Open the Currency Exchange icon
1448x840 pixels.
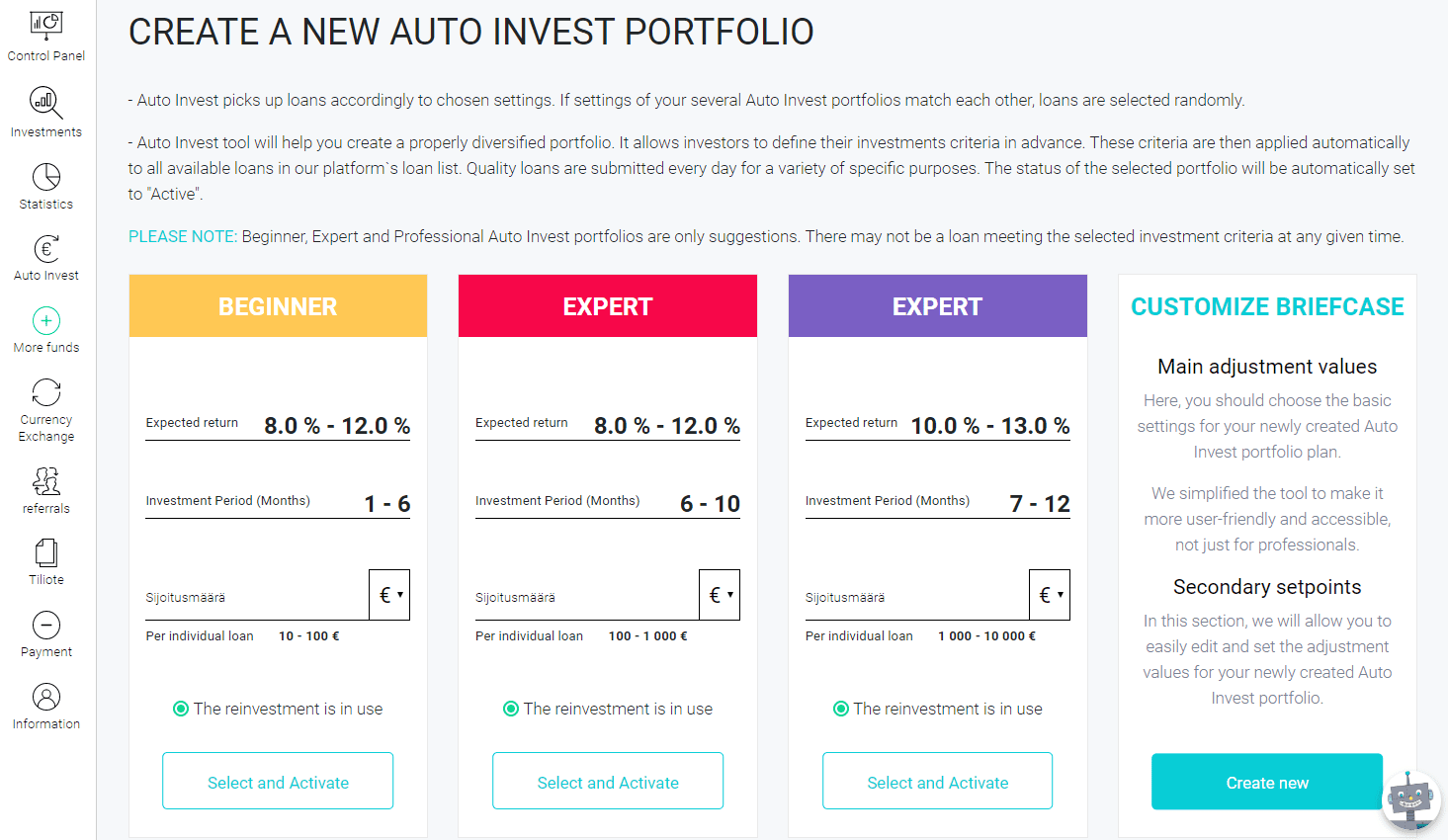(x=46, y=392)
